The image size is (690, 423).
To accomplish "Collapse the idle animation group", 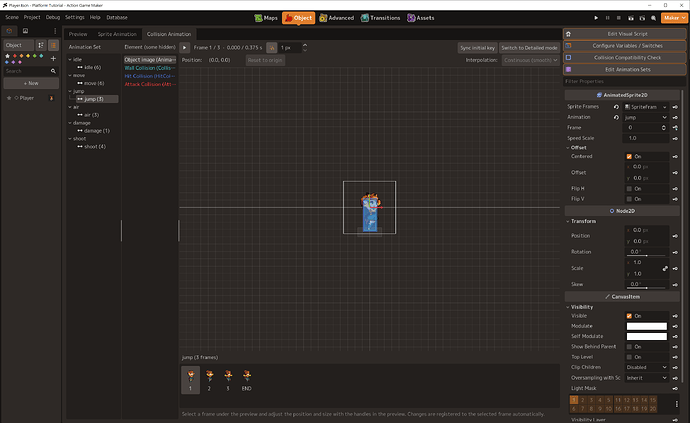I will pos(70,59).
